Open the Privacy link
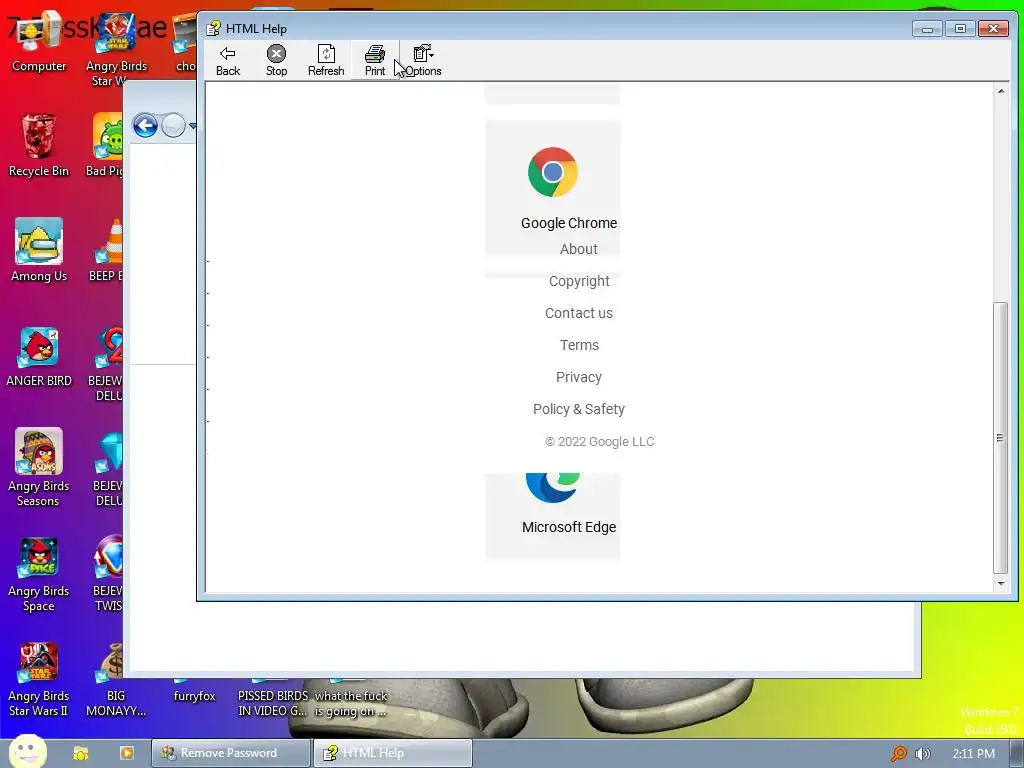1024x768 pixels. click(x=579, y=377)
